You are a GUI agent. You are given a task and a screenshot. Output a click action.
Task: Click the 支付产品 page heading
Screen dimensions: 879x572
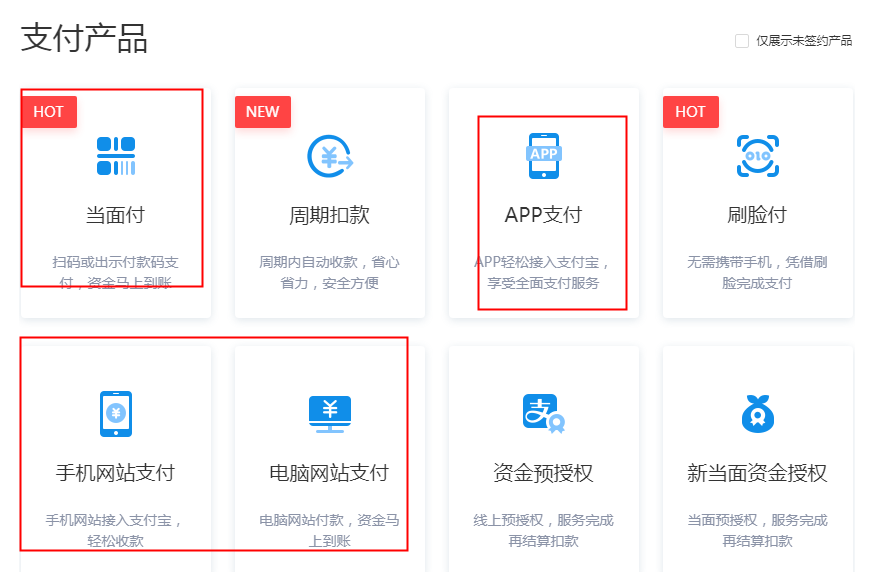(84, 38)
